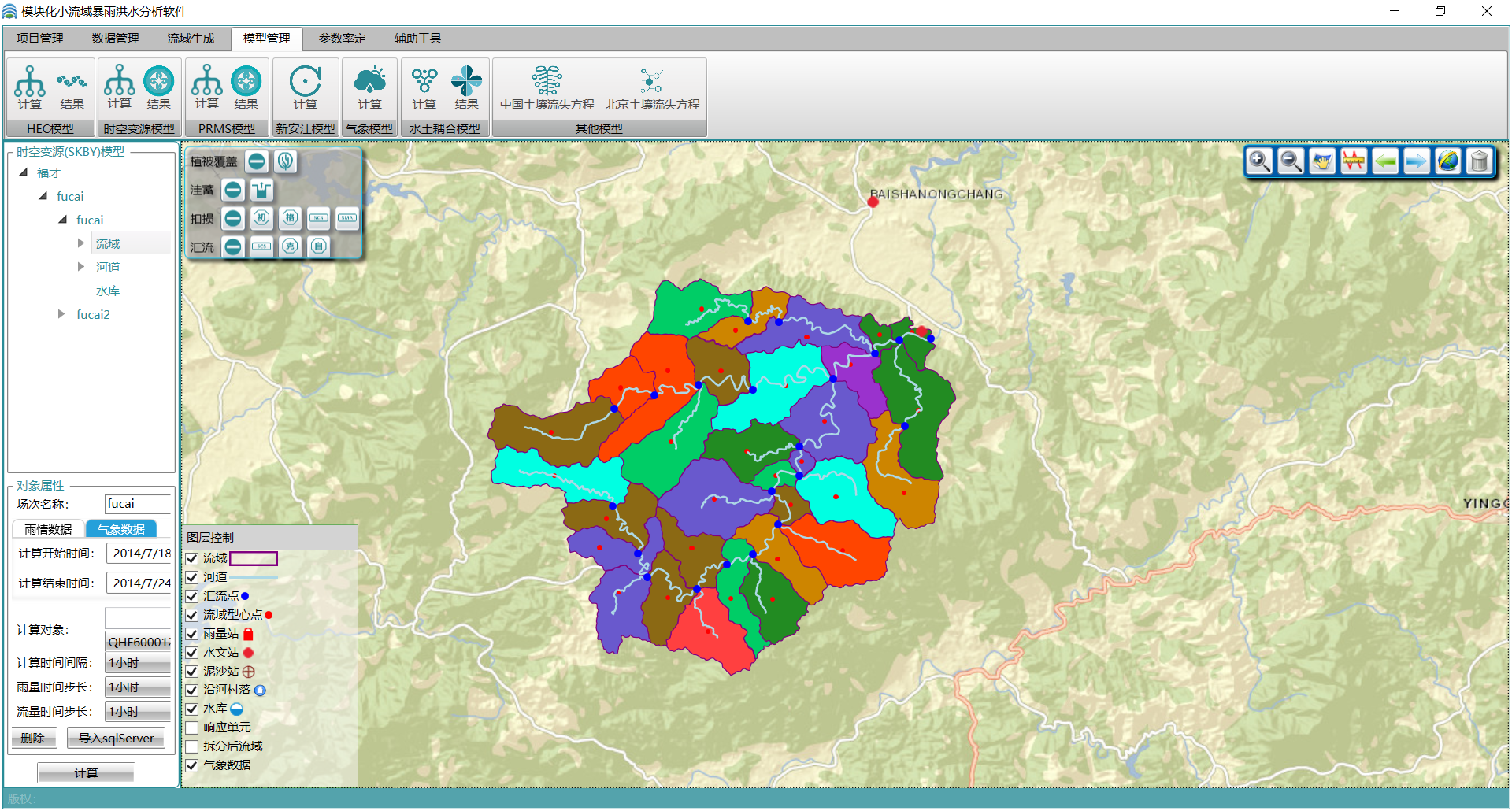
Task: Enable the 响应单元 layer checkbox
Action: (x=192, y=728)
